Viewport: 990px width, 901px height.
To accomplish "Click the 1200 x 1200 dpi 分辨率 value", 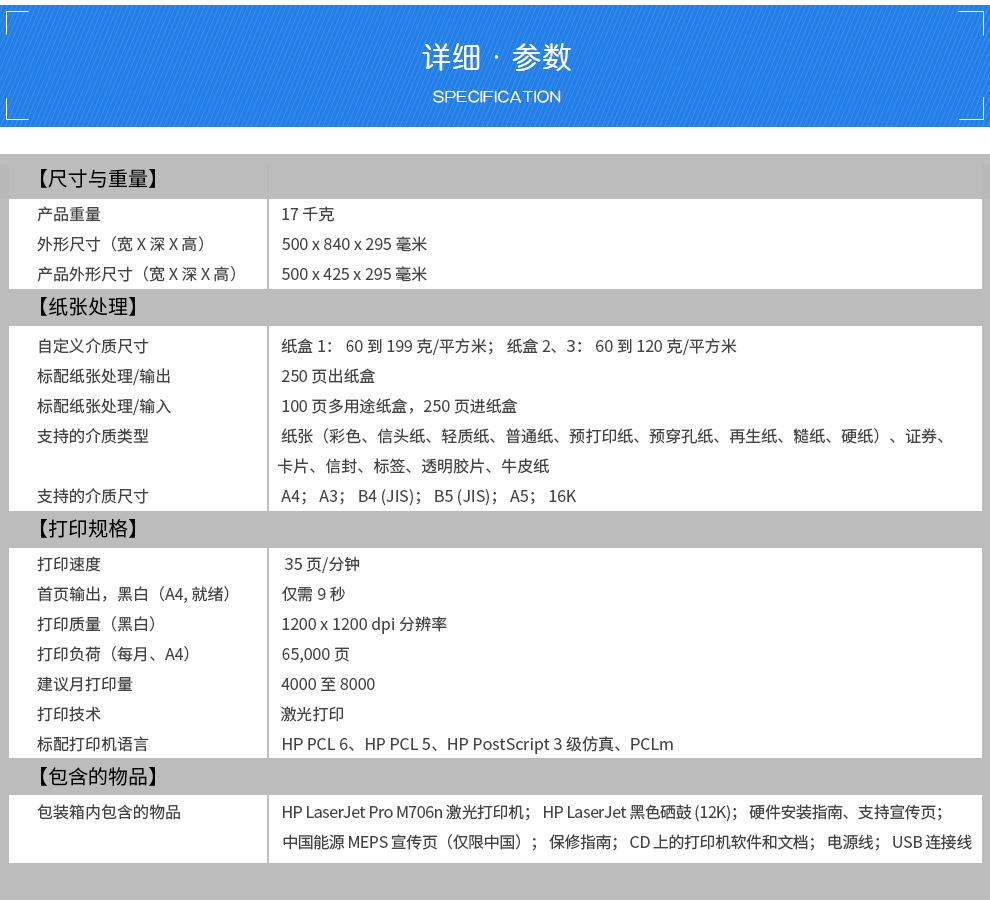I will coord(364,624).
